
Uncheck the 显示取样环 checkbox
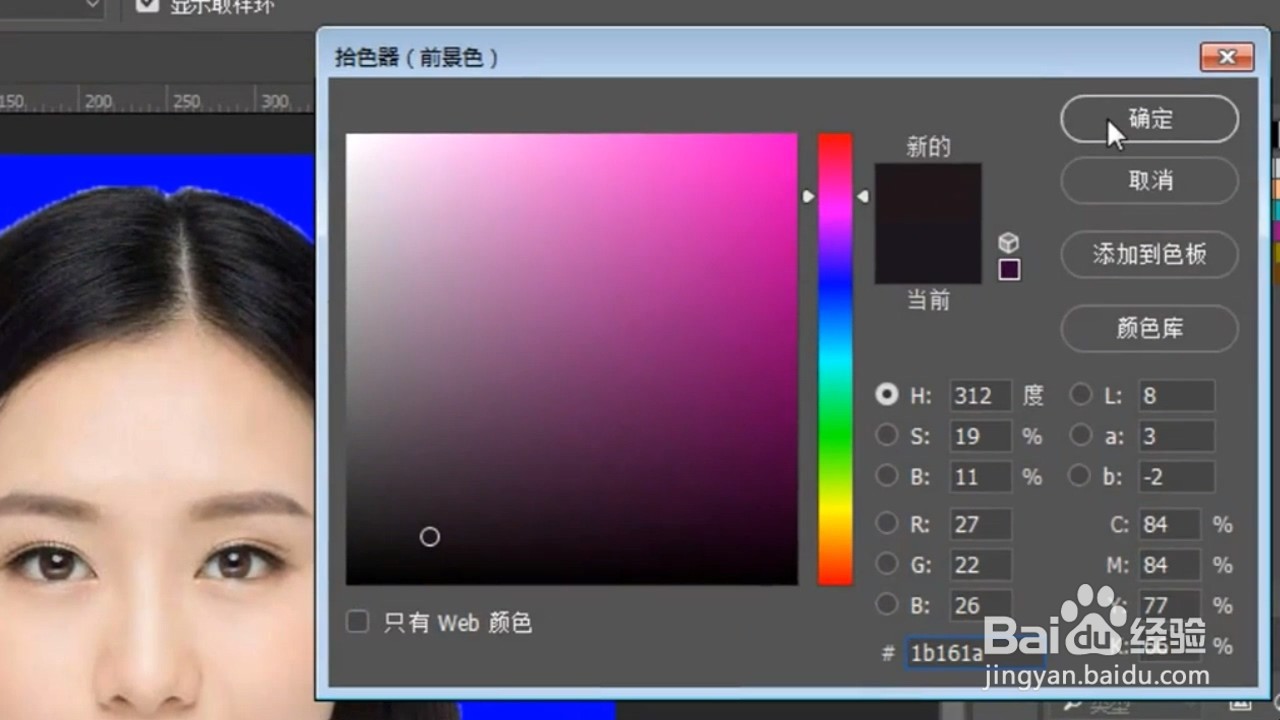(x=145, y=5)
